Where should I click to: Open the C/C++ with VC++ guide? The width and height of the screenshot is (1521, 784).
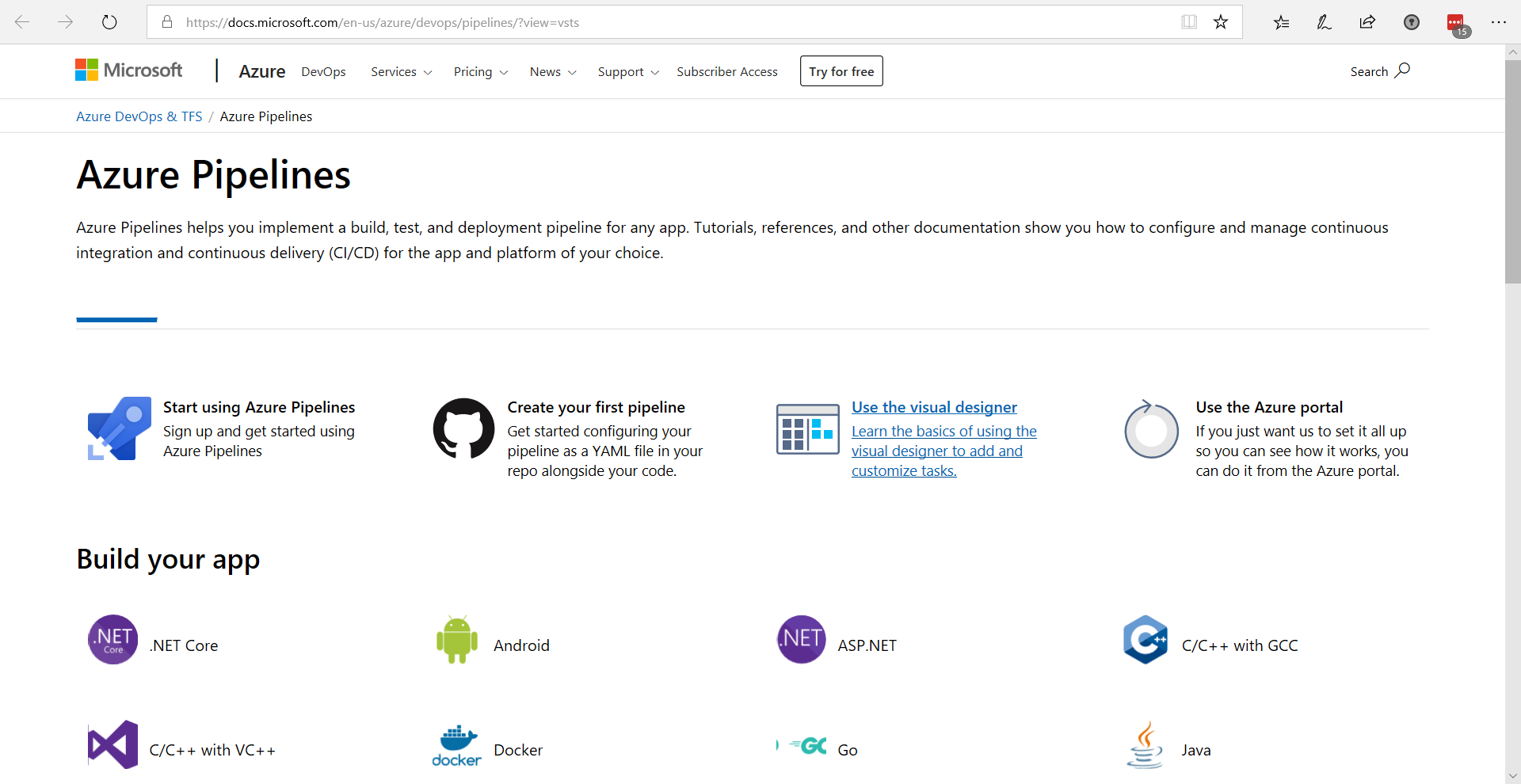pos(212,750)
